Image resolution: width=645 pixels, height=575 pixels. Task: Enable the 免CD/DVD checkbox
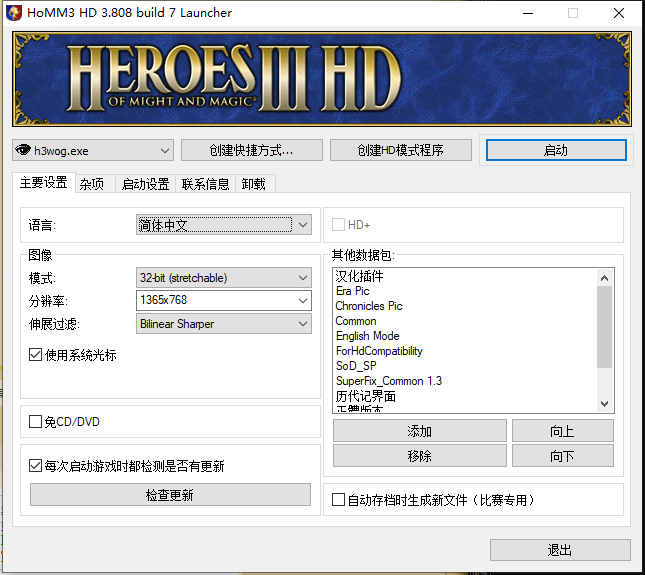click(35, 422)
